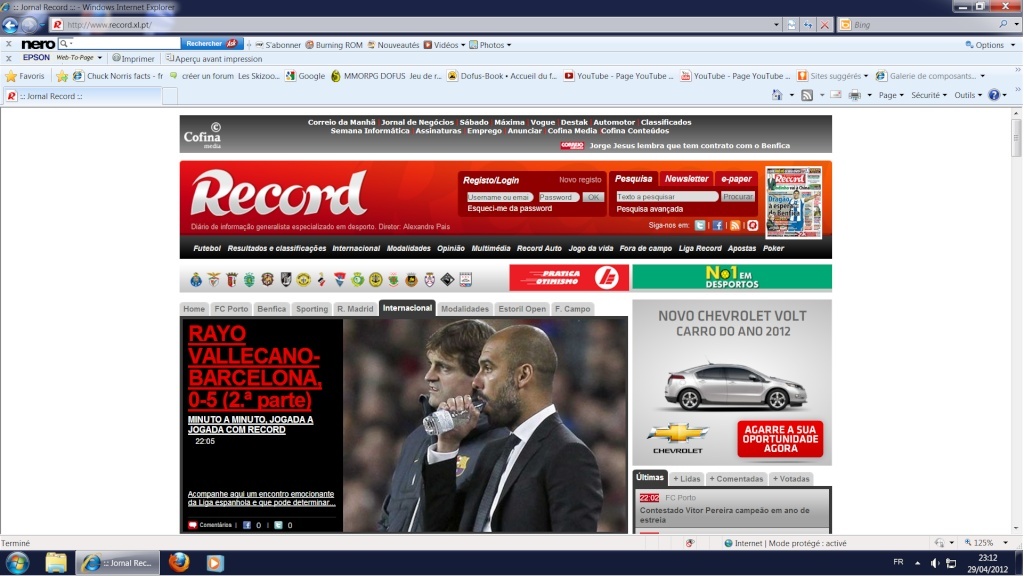This screenshot has height=576, width=1024.
Task: Open Windows Explorer folder in taskbar
Action: tap(56, 562)
